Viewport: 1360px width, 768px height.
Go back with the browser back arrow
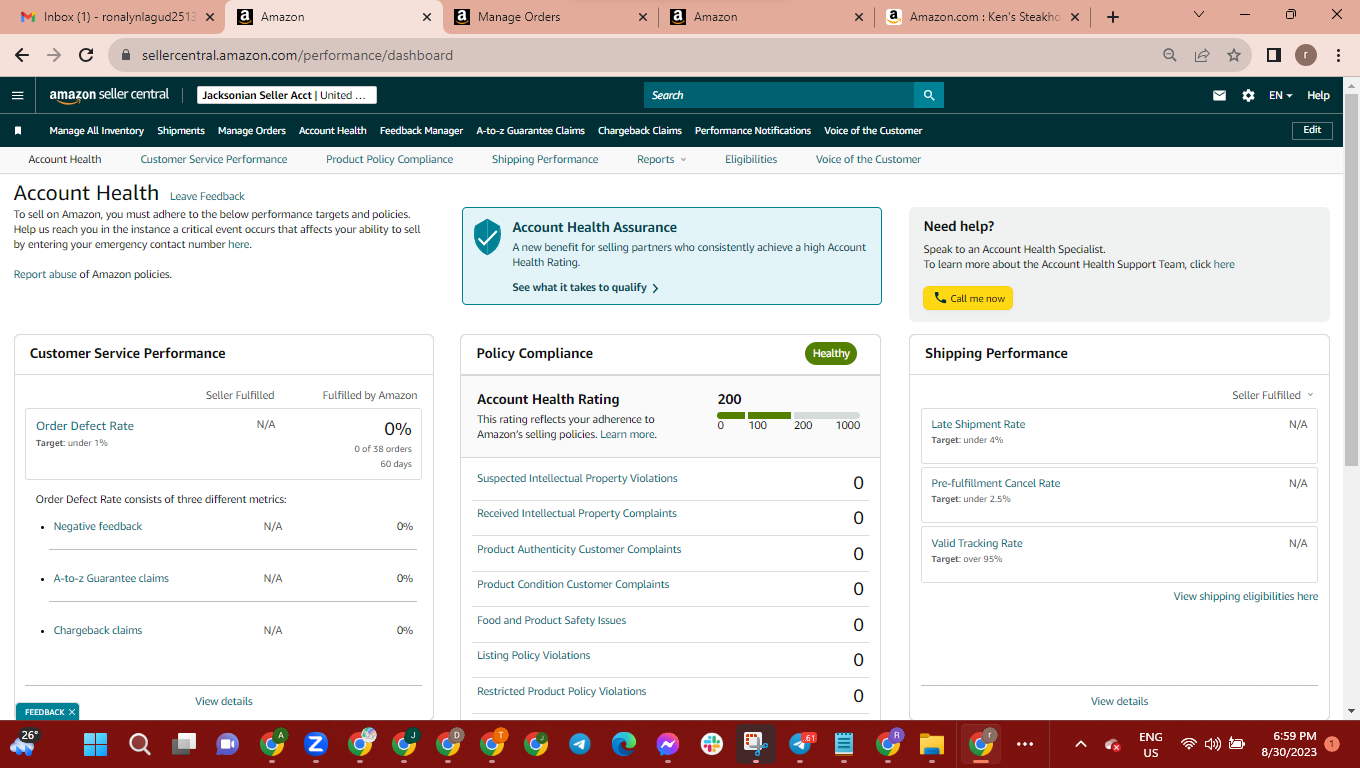coord(22,55)
